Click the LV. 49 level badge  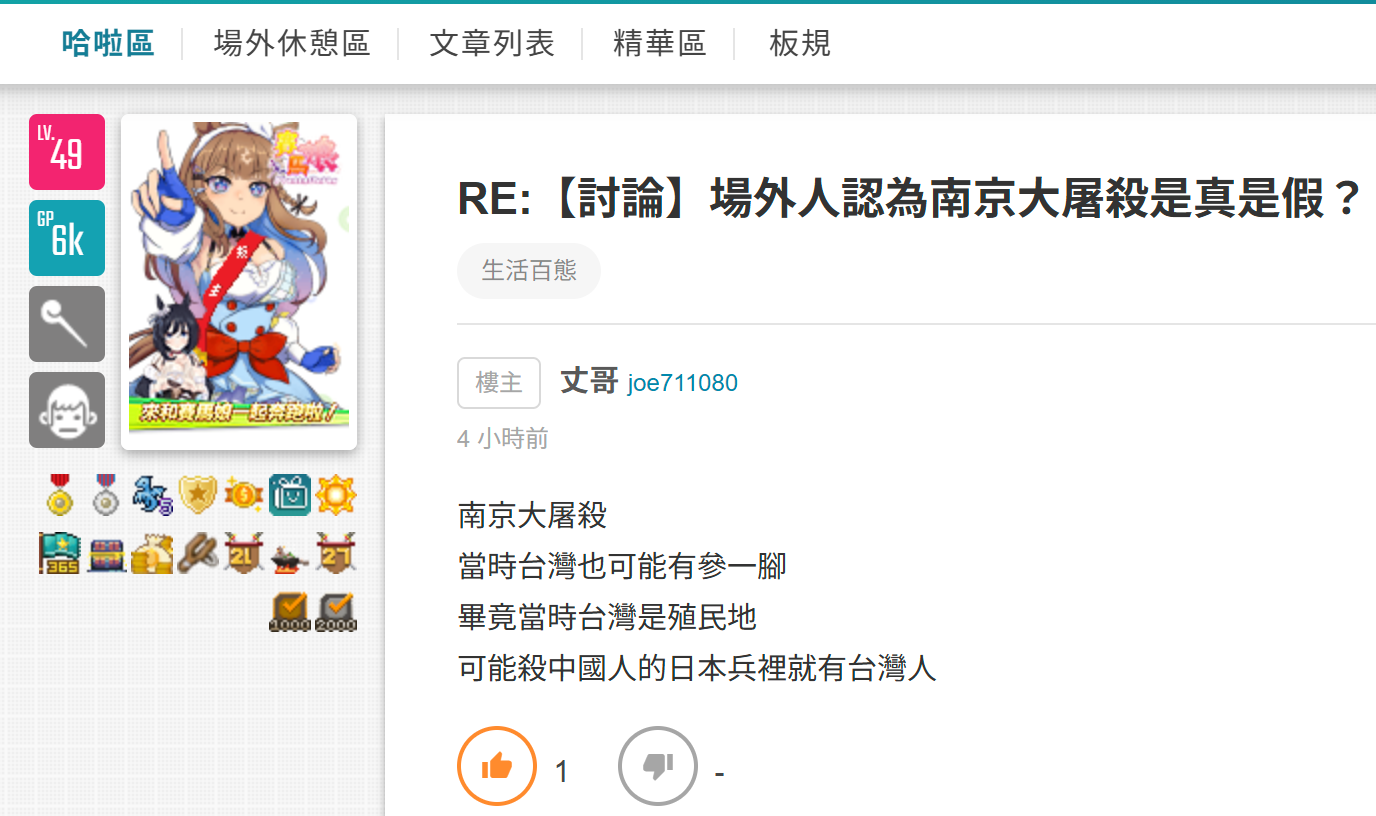[x=67, y=152]
